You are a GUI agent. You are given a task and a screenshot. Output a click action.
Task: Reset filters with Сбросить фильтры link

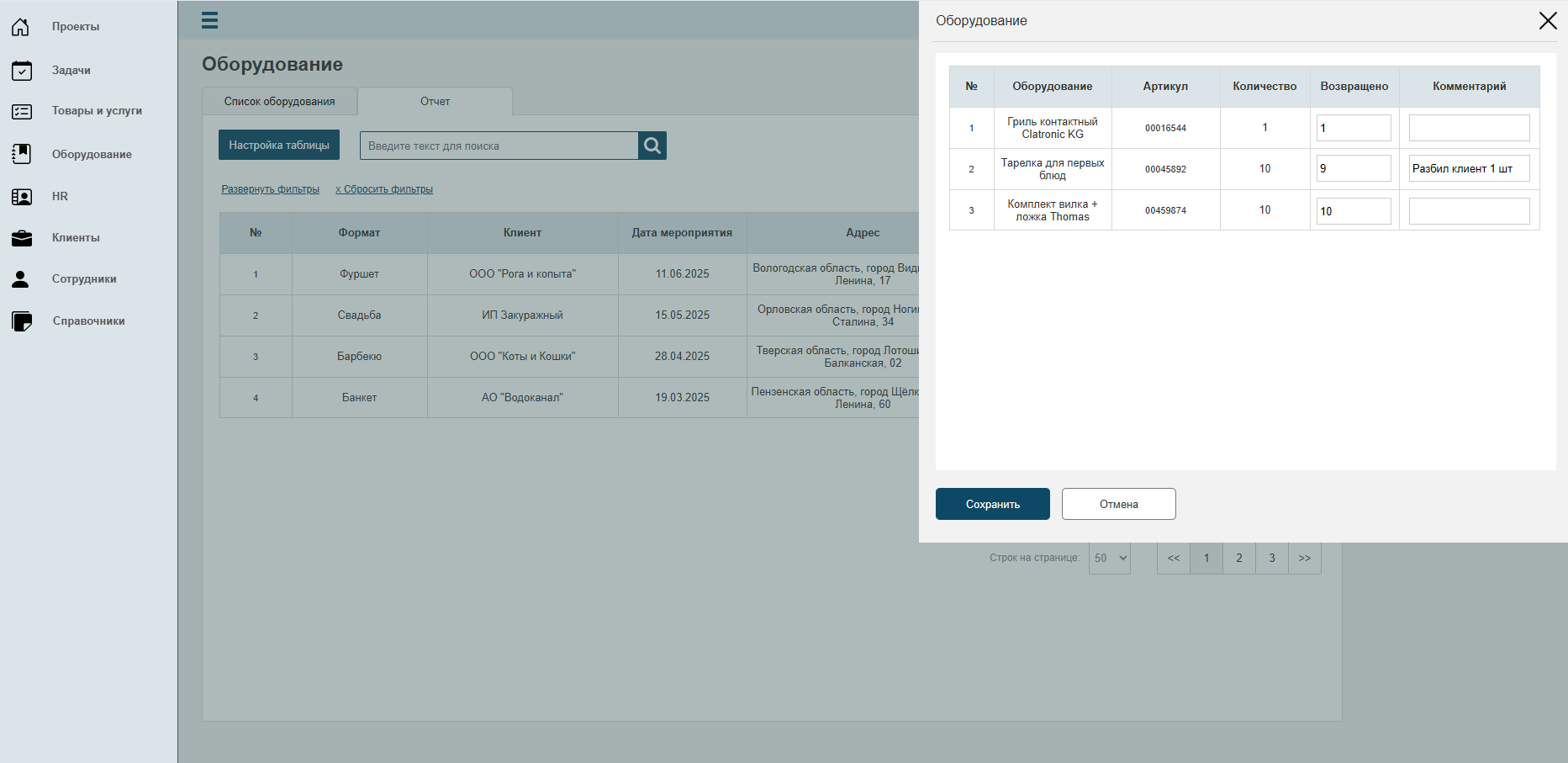tap(384, 189)
